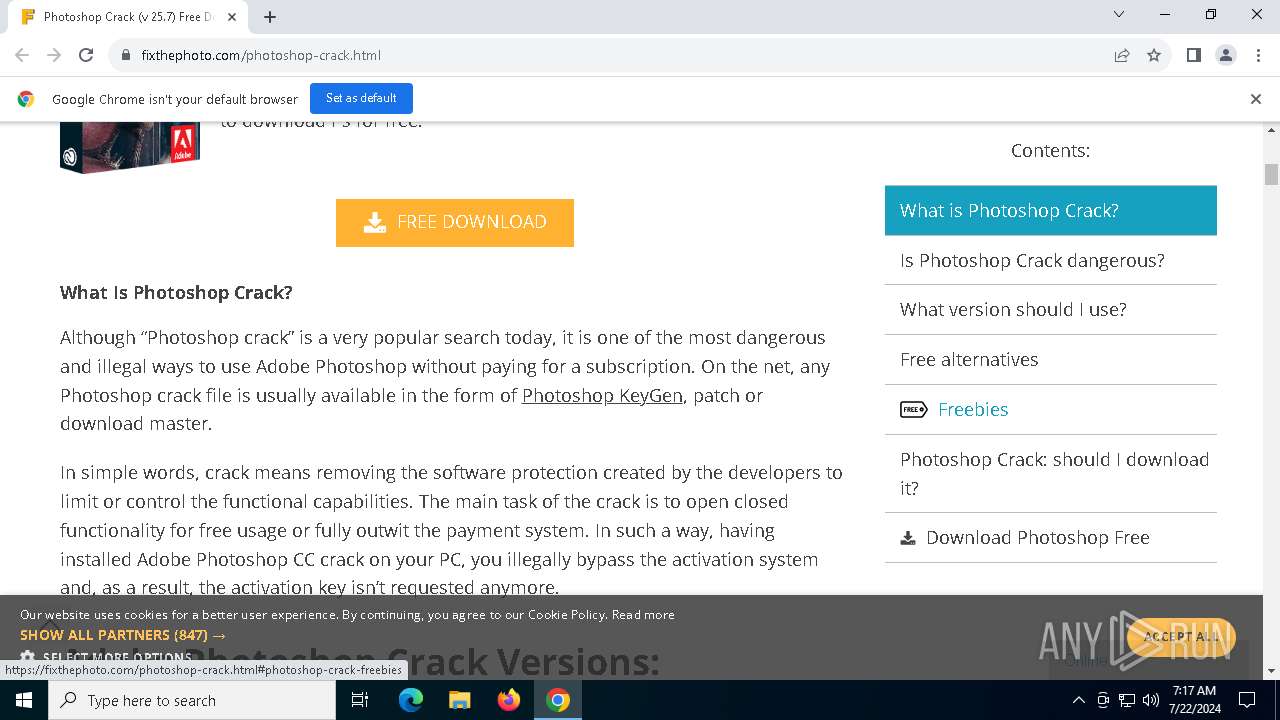Screen dimensions: 1280x720
Task: Click the volume speaker tray icon
Action: click(x=1150, y=700)
